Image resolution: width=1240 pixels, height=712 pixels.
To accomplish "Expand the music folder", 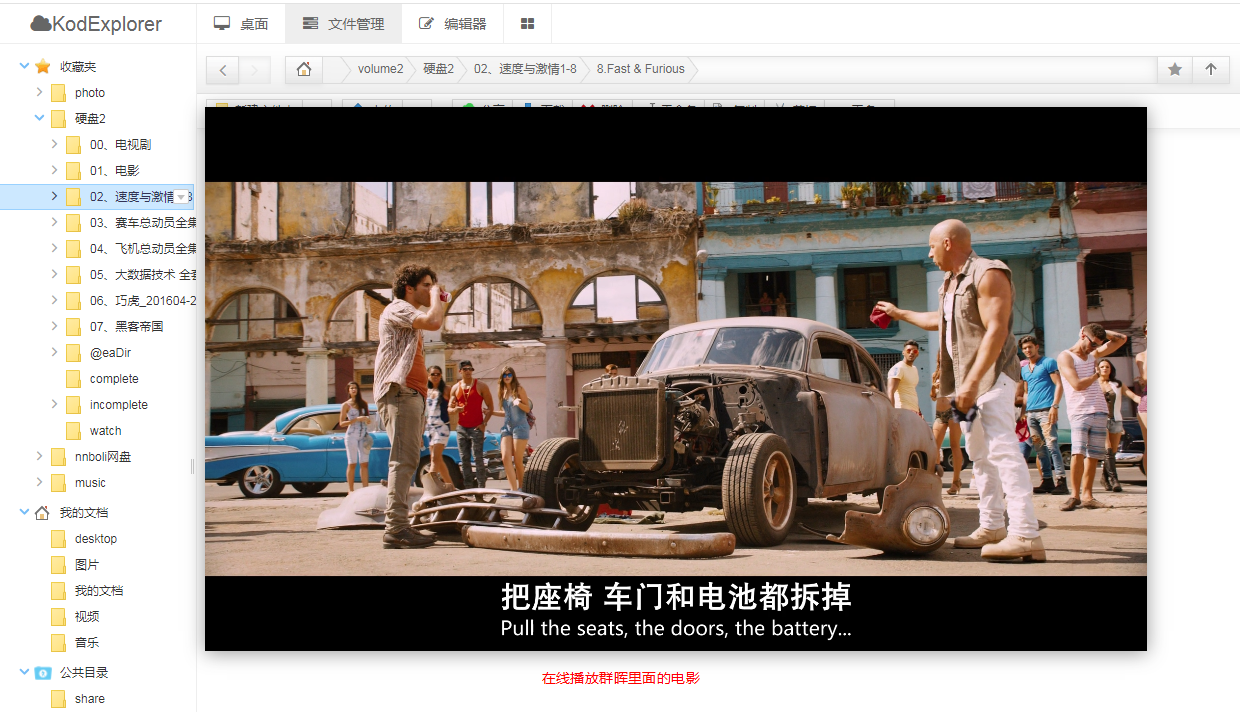I will click(x=39, y=482).
